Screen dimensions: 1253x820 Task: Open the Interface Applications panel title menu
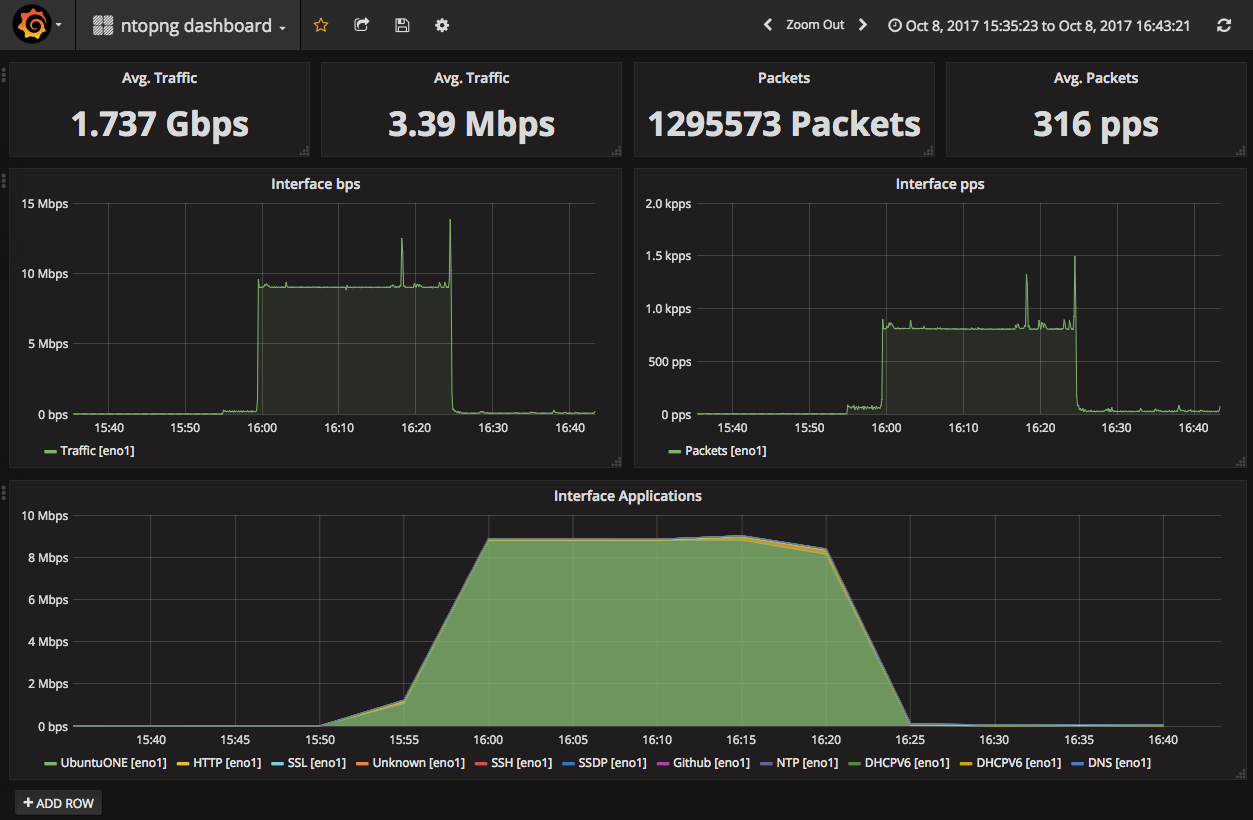[x=628, y=496]
